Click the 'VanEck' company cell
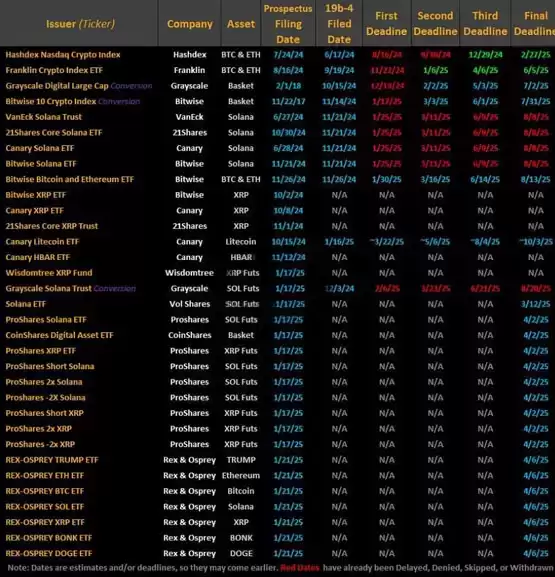 [190, 117]
